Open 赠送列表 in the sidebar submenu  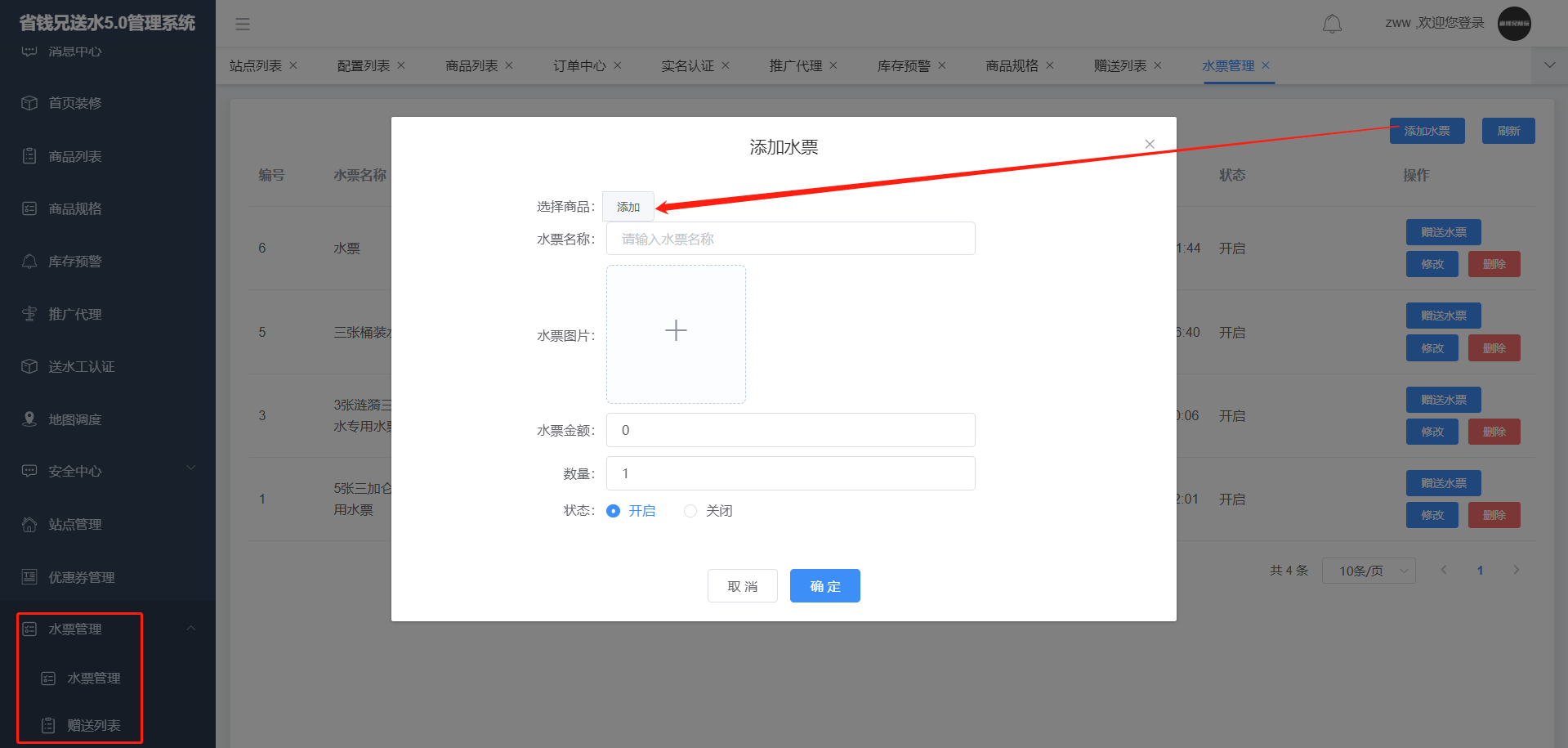93,725
